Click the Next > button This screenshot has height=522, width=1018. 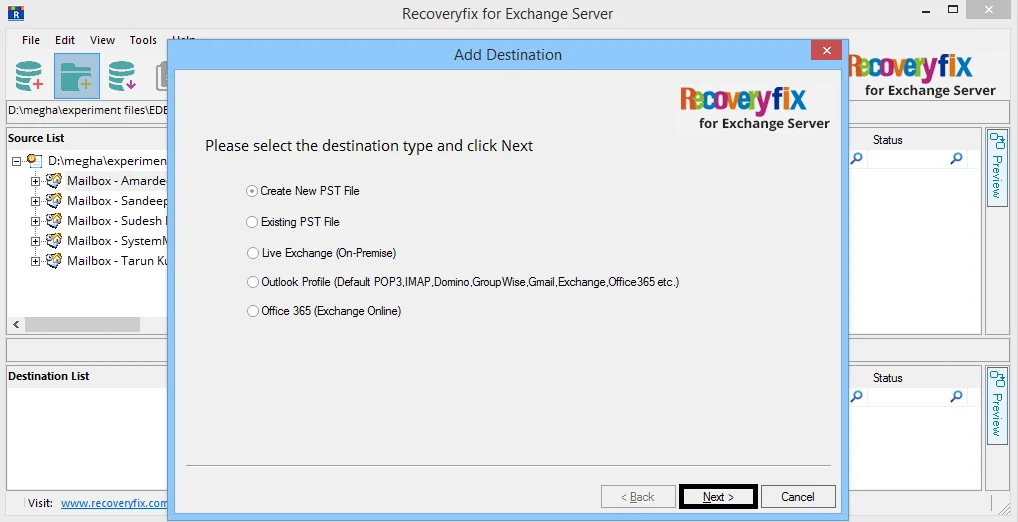click(718, 497)
